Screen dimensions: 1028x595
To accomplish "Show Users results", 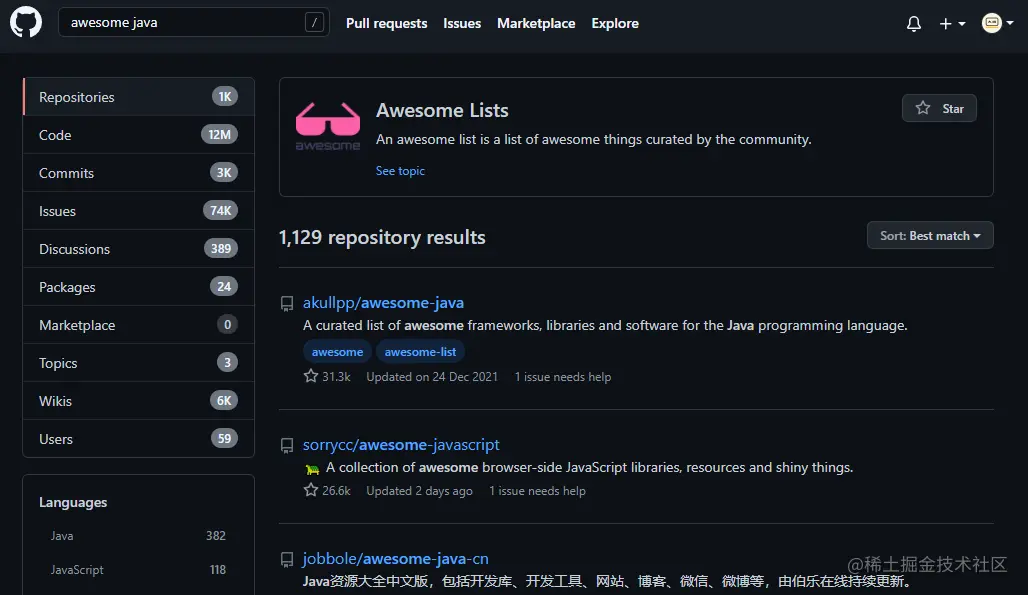I will 139,439.
